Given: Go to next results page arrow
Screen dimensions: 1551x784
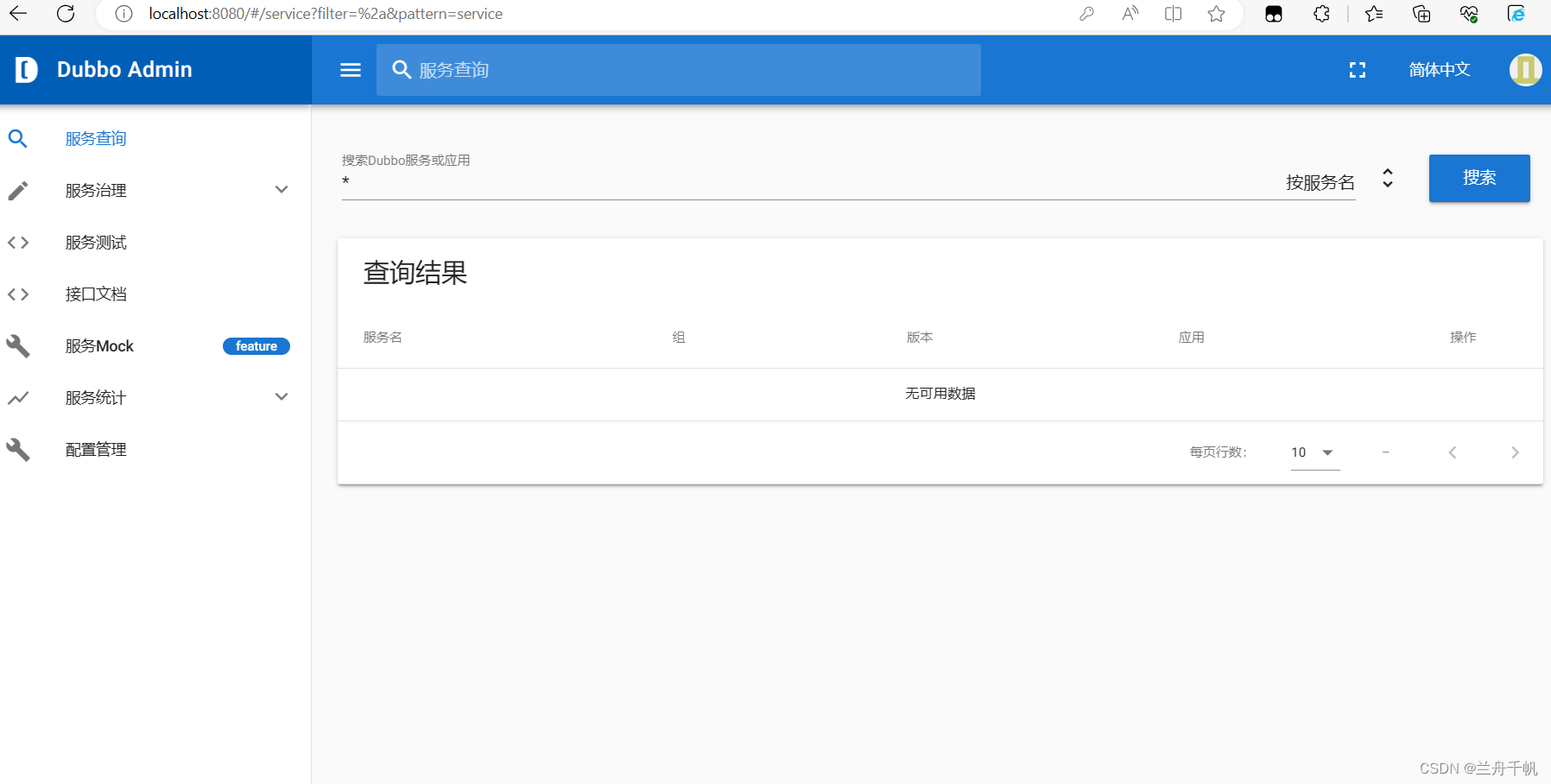Looking at the screenshot, I should tap(1515, 452).
